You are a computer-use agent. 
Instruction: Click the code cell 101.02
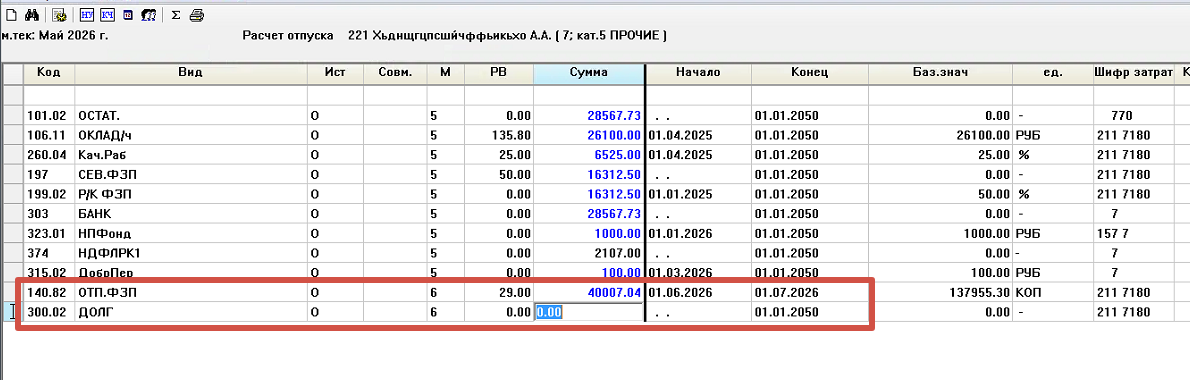(49, 115)
